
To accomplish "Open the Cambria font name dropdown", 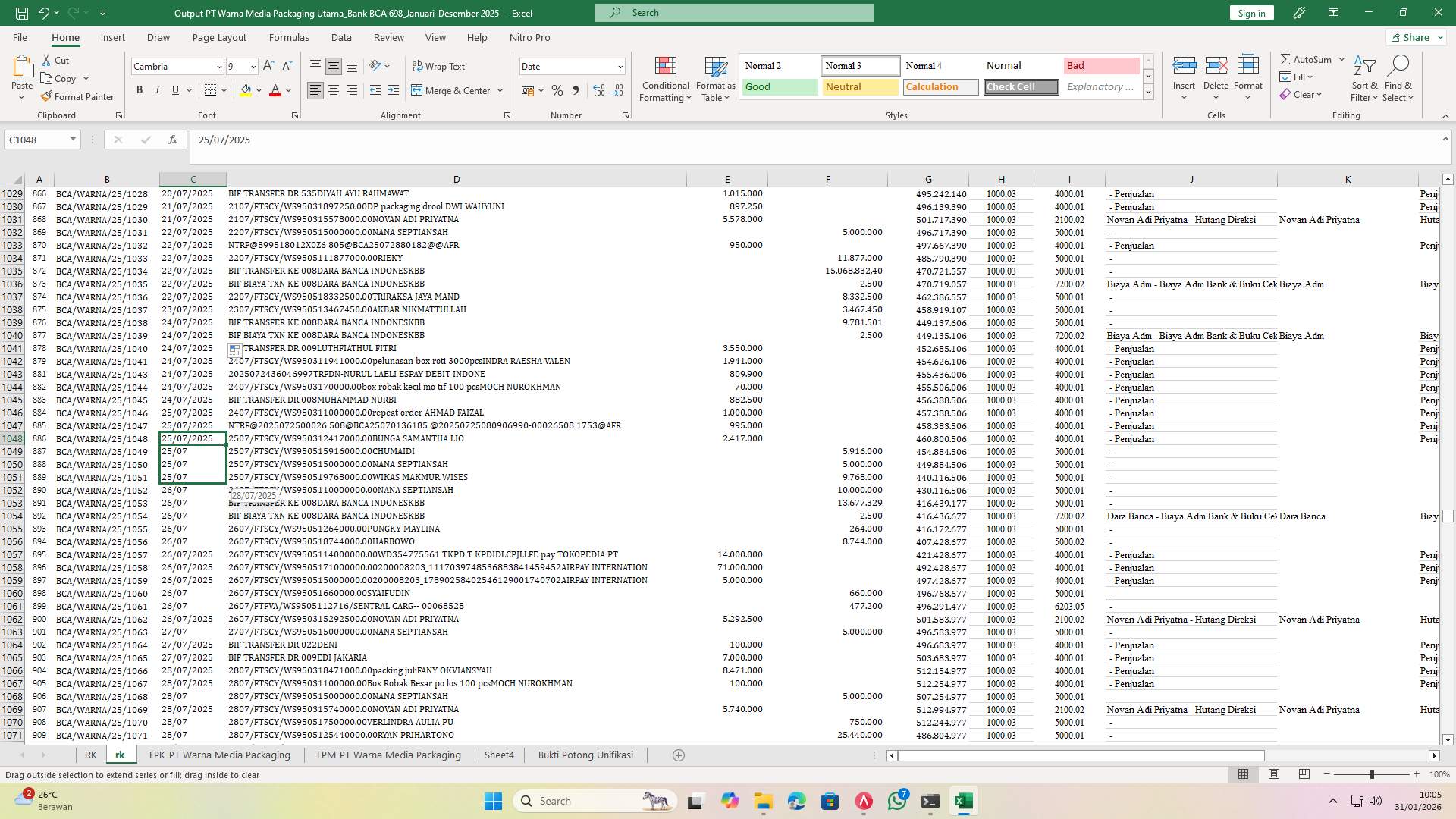I will click(x=218, y=67).
